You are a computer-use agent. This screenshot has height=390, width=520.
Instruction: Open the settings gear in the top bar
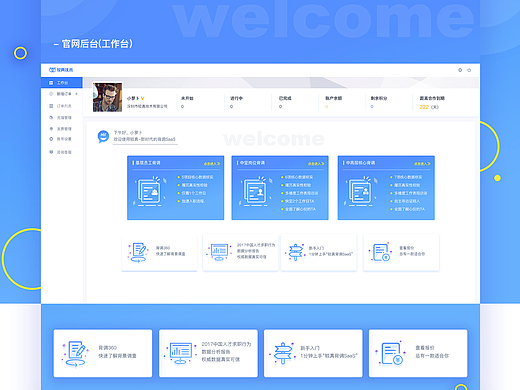(x=460, y=70)
